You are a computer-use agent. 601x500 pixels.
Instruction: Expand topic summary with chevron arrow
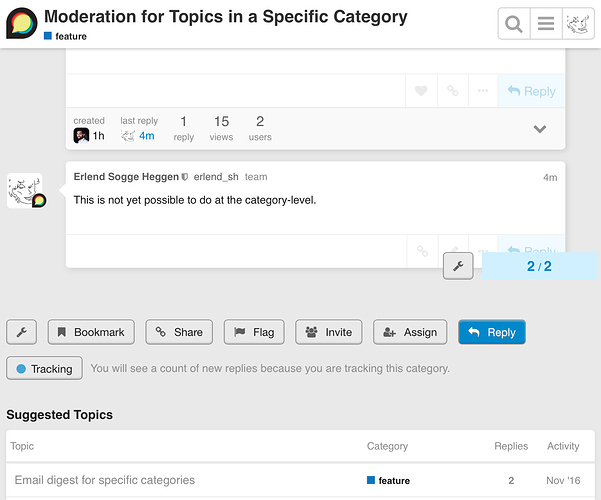[539, 129]
